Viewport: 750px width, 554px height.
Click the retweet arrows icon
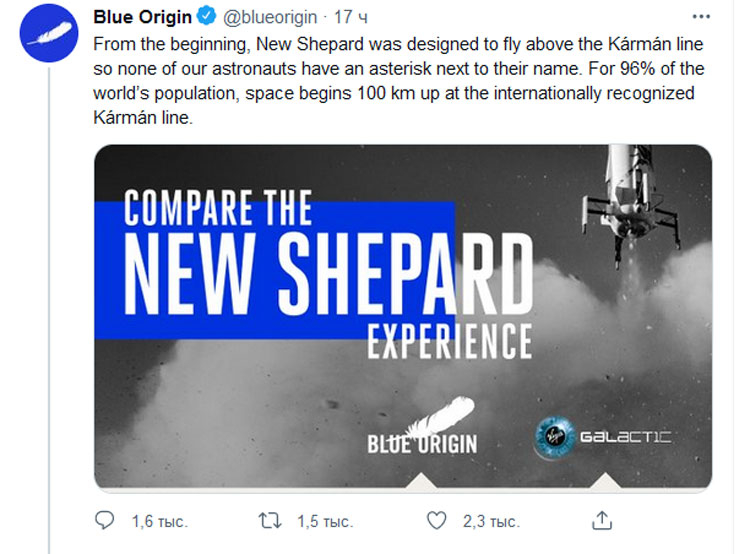point(270,521)
